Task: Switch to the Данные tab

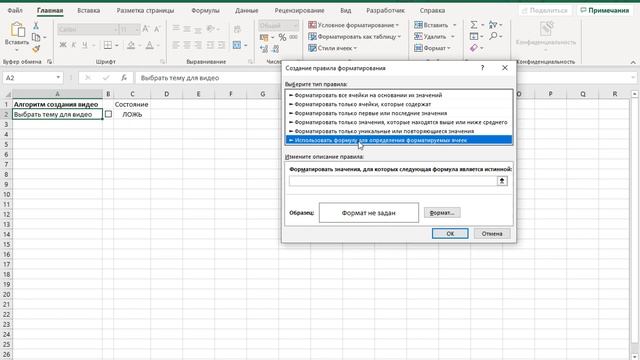Action: tap(247, 10)
